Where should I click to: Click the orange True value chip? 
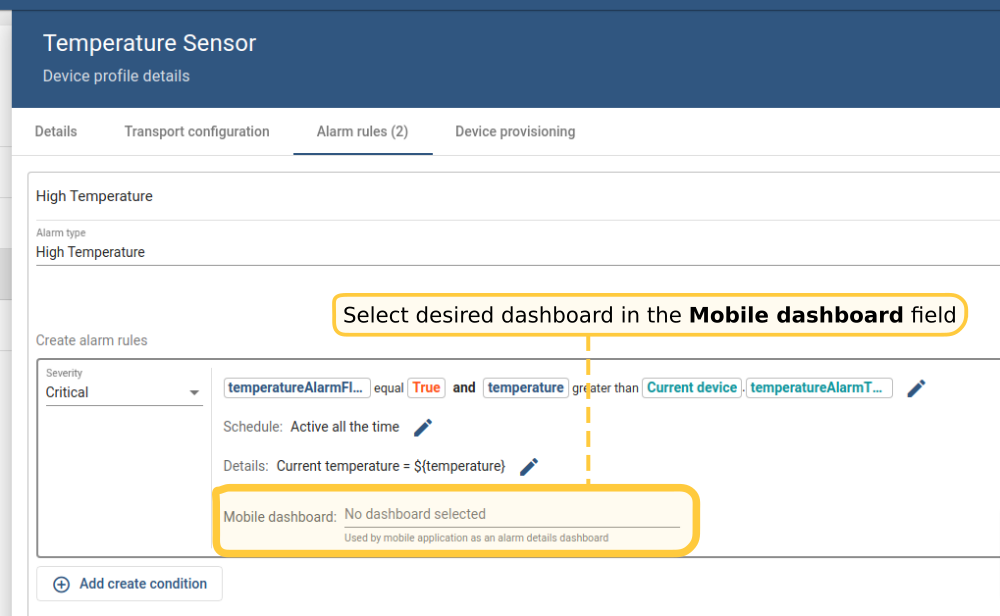coord(425,388)
